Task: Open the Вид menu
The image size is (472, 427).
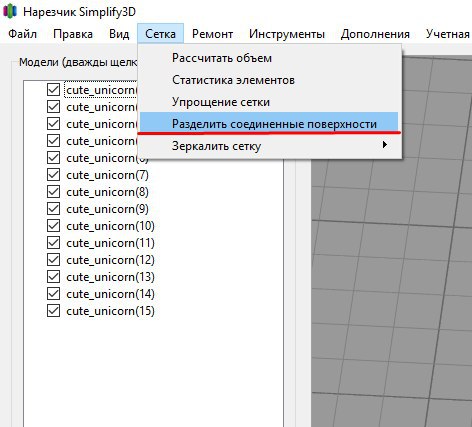Action: pyautogui.click(x=119, y=34)
